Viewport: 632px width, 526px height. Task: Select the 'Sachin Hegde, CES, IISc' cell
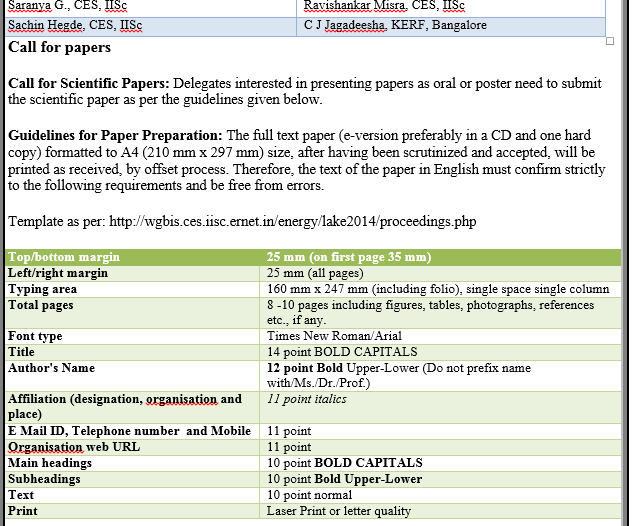pos(73,25)
